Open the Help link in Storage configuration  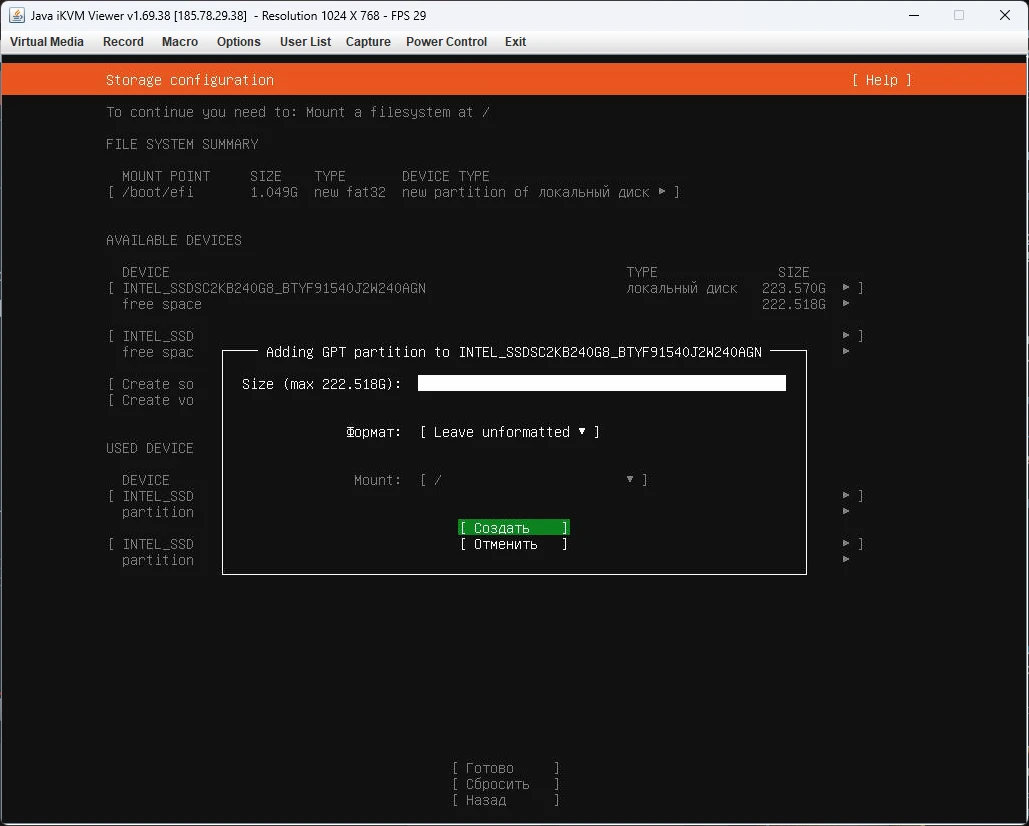click(881, 80)
